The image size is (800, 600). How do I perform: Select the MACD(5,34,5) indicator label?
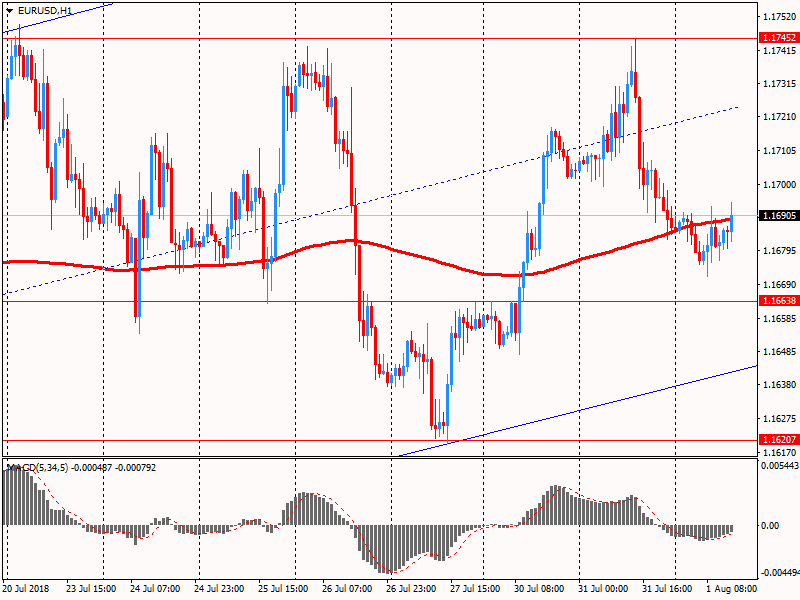coord(37,467)
